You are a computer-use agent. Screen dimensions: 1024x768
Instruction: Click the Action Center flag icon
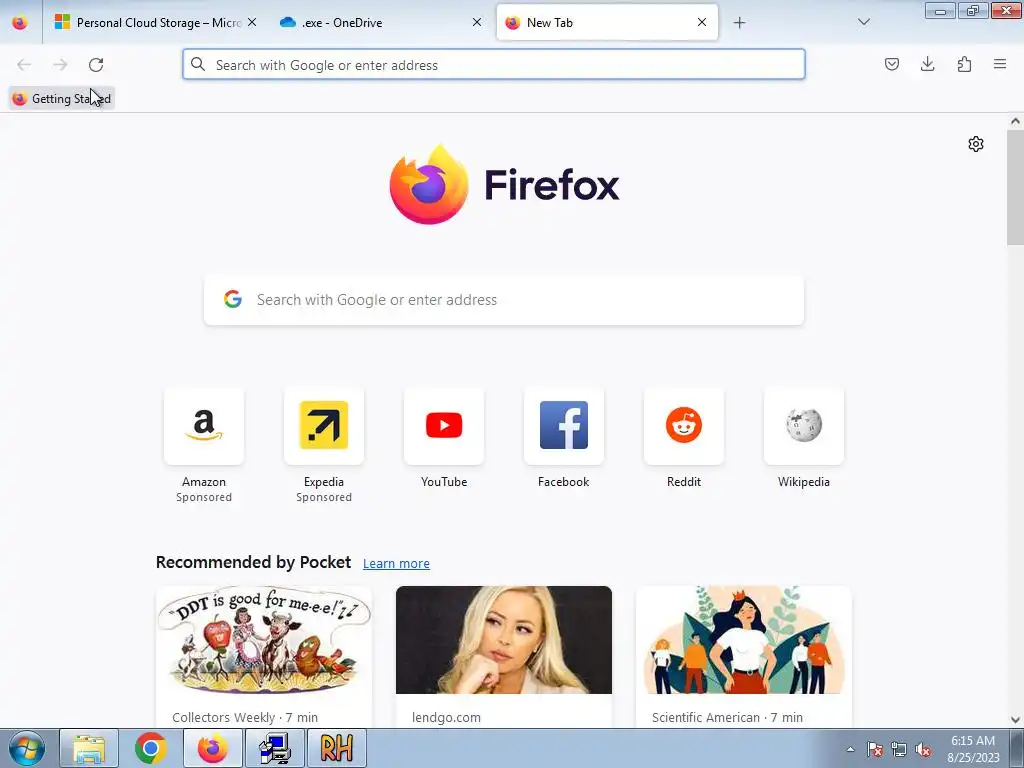tap(875, 749)
